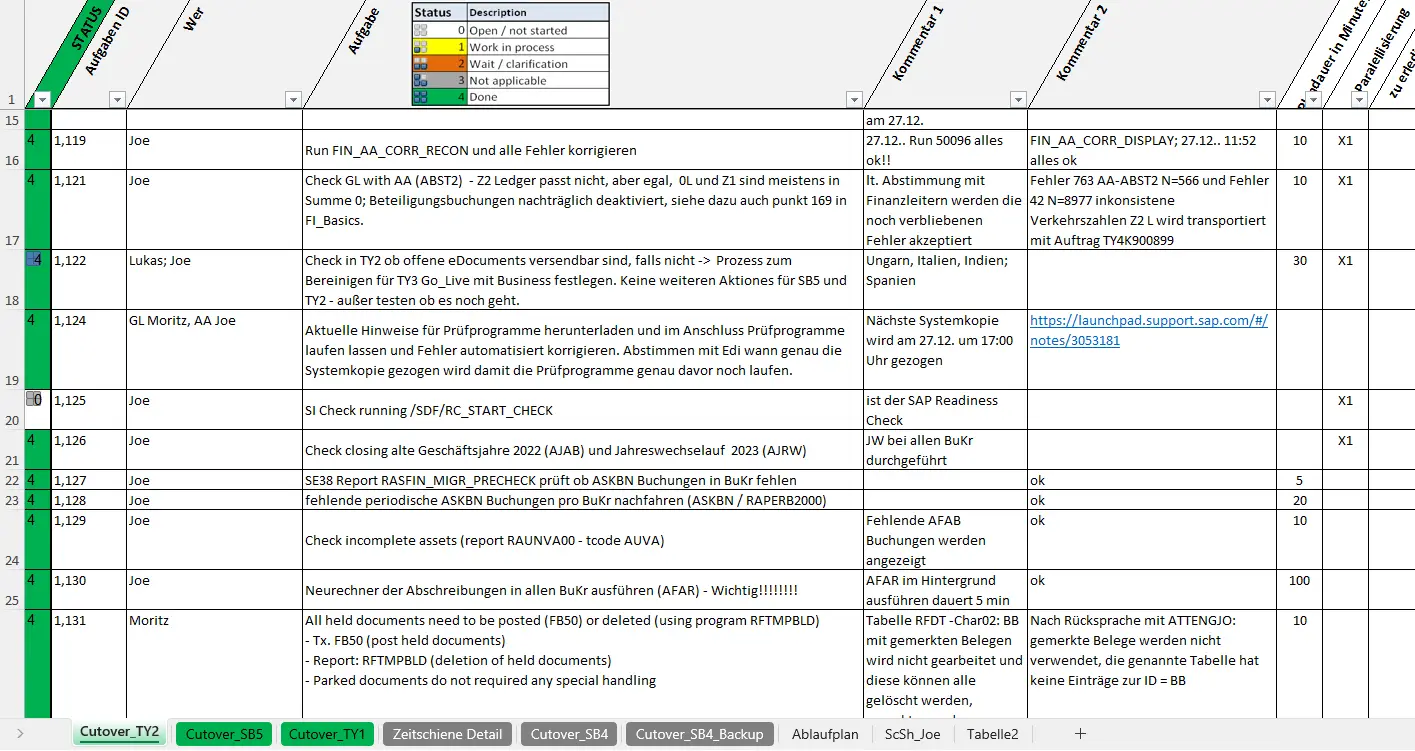Viewport: 1415px width, 751px height.
Task: Switch to the Ablaufplan sheet
Action: coord(824,733)
